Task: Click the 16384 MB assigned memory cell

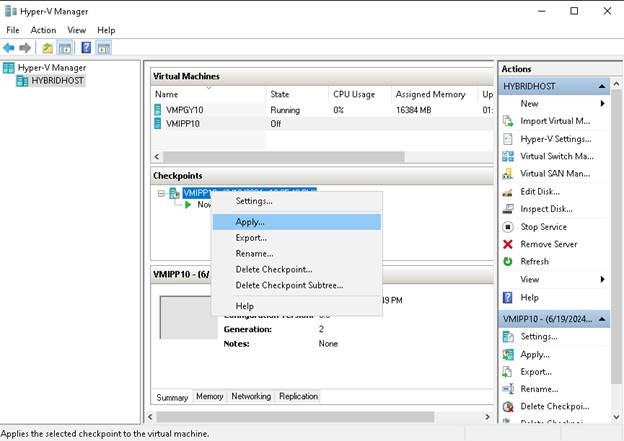Action: tap(413, 110)
